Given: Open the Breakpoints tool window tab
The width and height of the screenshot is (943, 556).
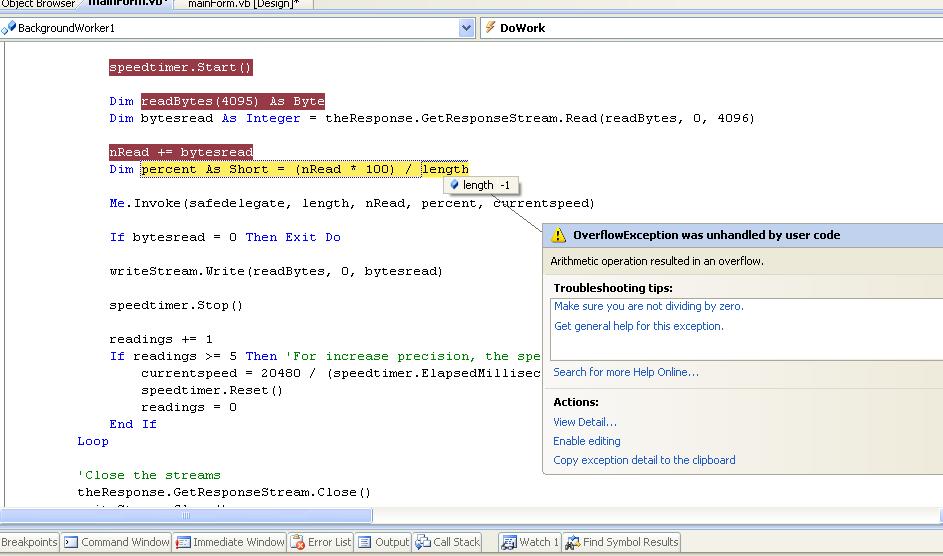Looking at the screenshot, I should (x=29, y=542).
